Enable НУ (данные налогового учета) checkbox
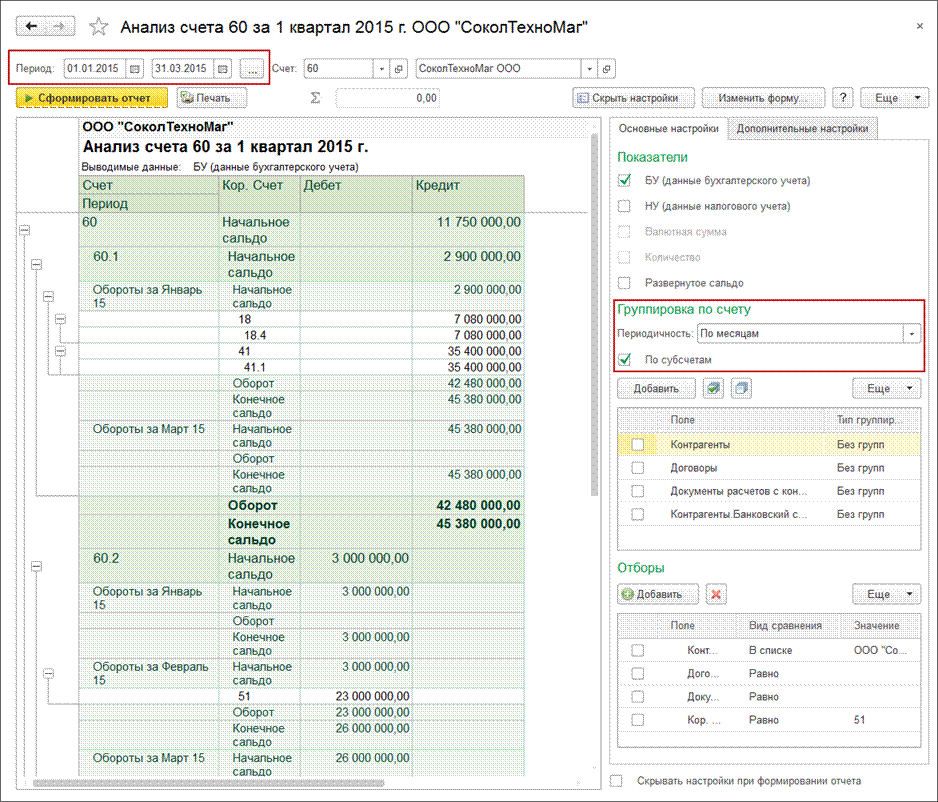Viewport: 938px width, 802px height. (625, 206)
